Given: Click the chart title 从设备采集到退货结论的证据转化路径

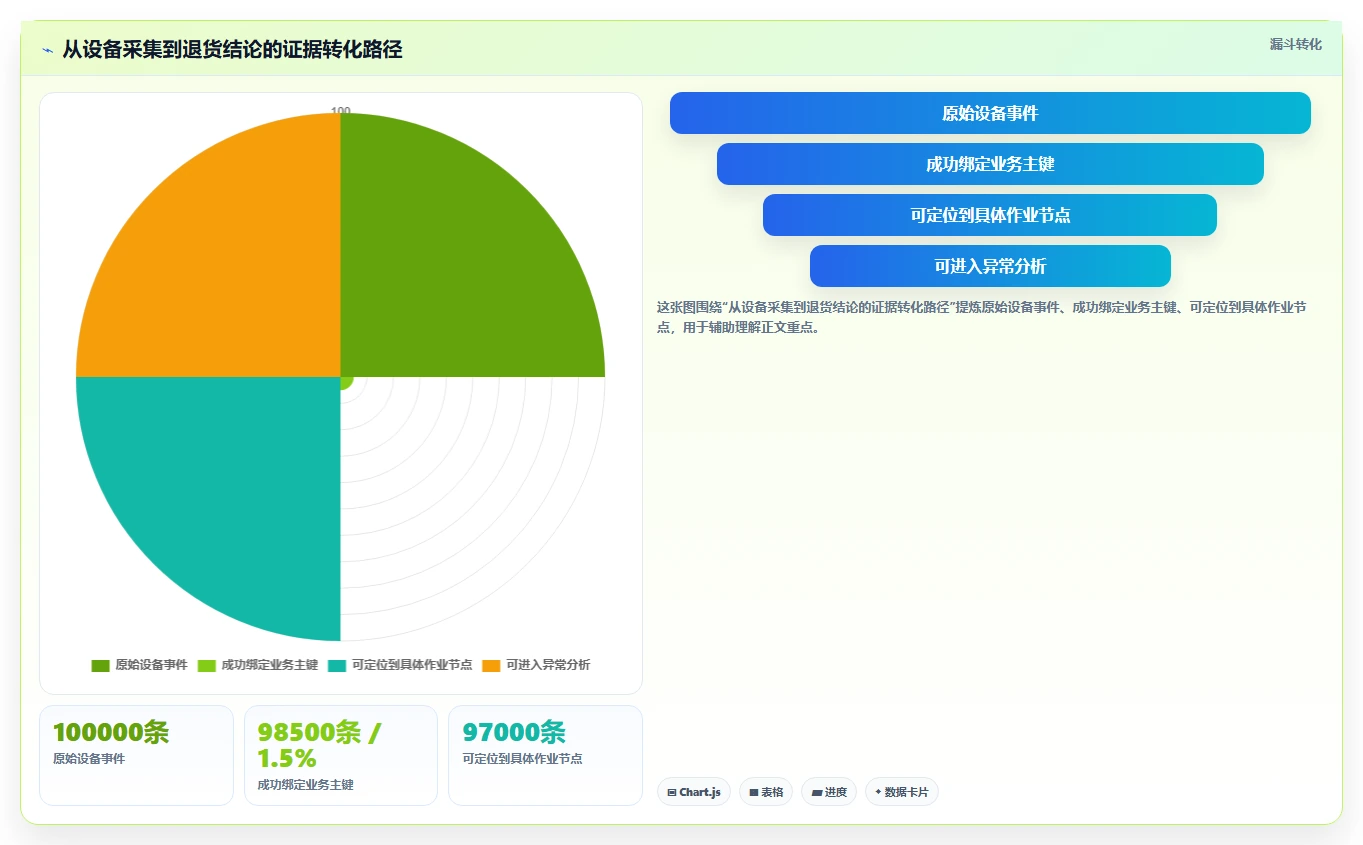Looking at the screenshot, I should click(x=232, y=49).
